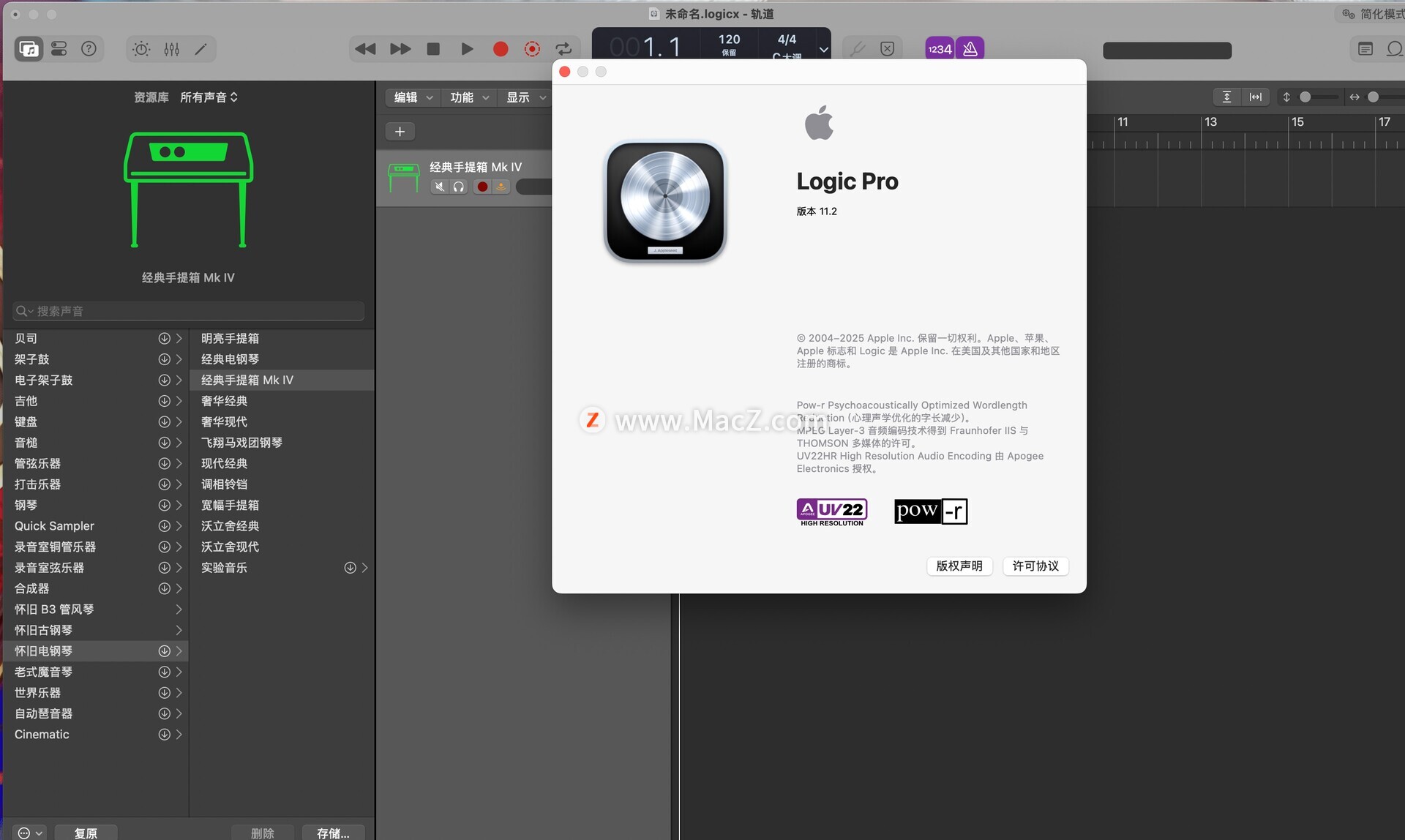Open Quick Help question mark button
1405x840 pixels.
click(x=89, y=49)
